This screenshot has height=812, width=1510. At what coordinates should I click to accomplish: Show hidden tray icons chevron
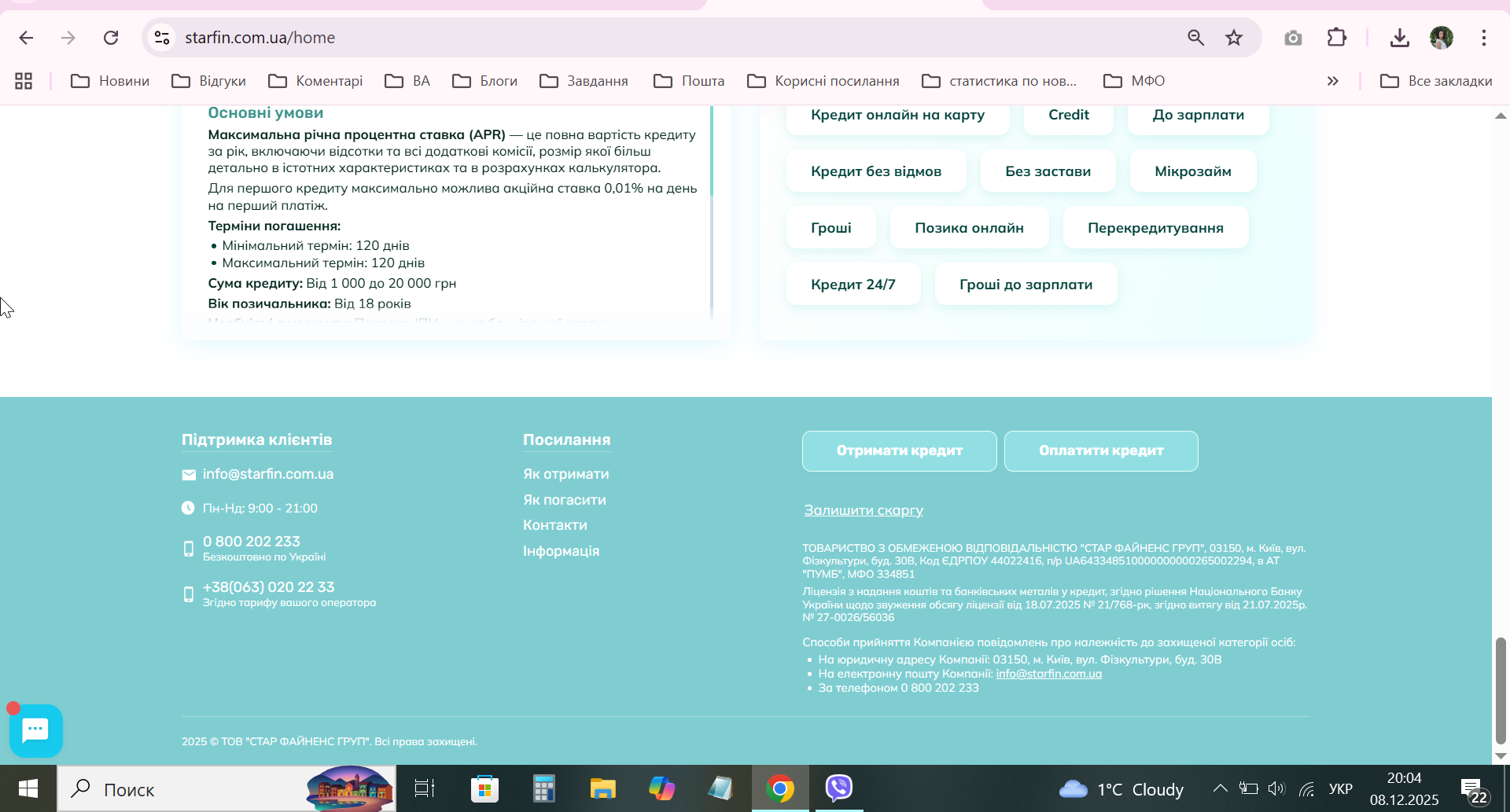click(1220, 789)
